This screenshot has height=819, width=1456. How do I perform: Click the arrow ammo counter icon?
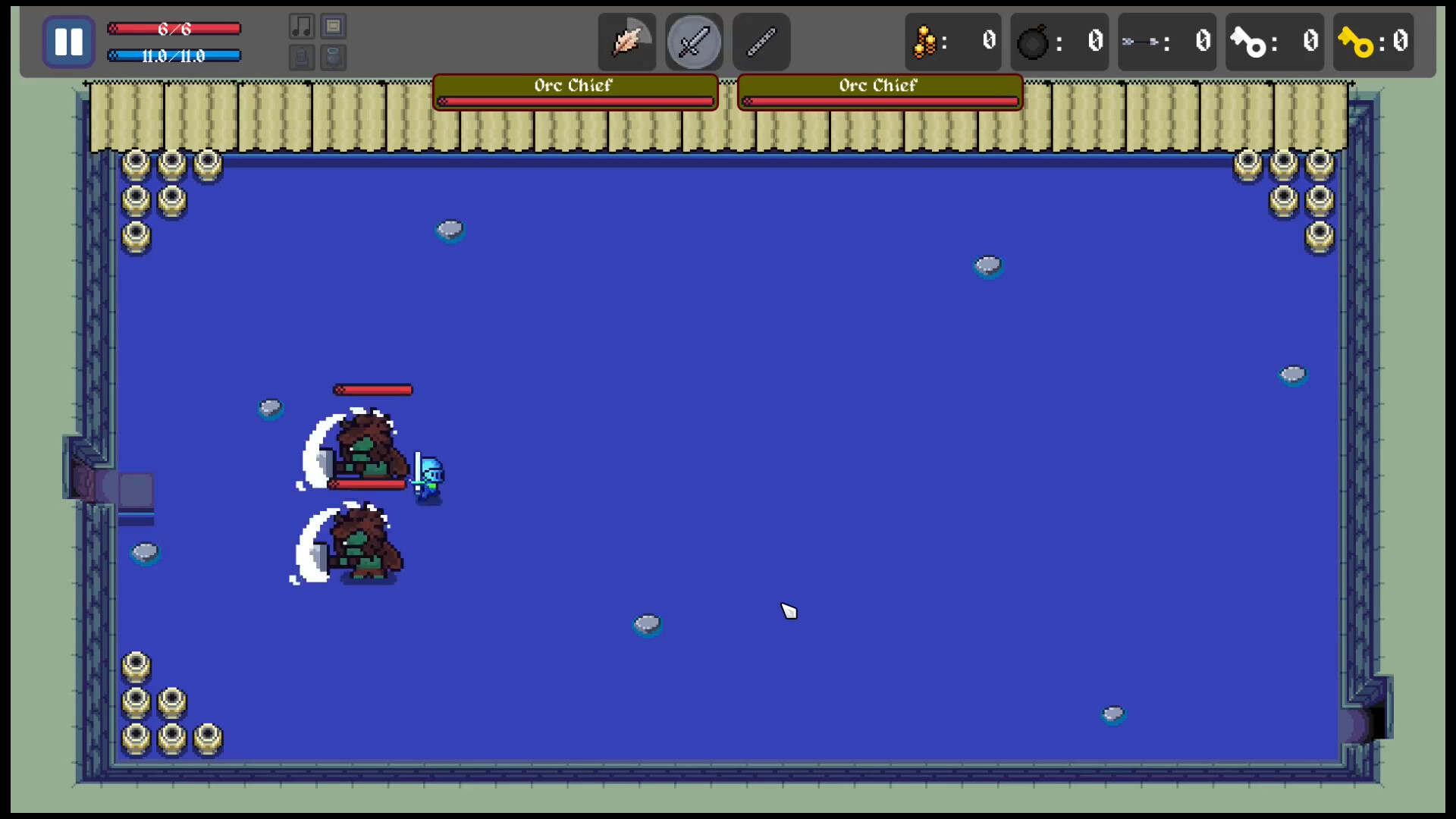tap(1141, 42)
